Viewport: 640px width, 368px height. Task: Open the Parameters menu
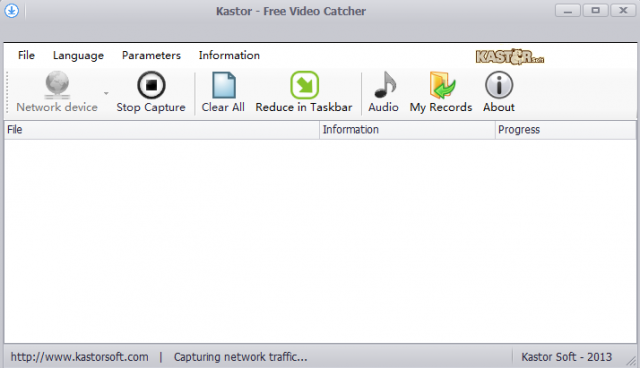pyautogui.click(x=151, y=55)
